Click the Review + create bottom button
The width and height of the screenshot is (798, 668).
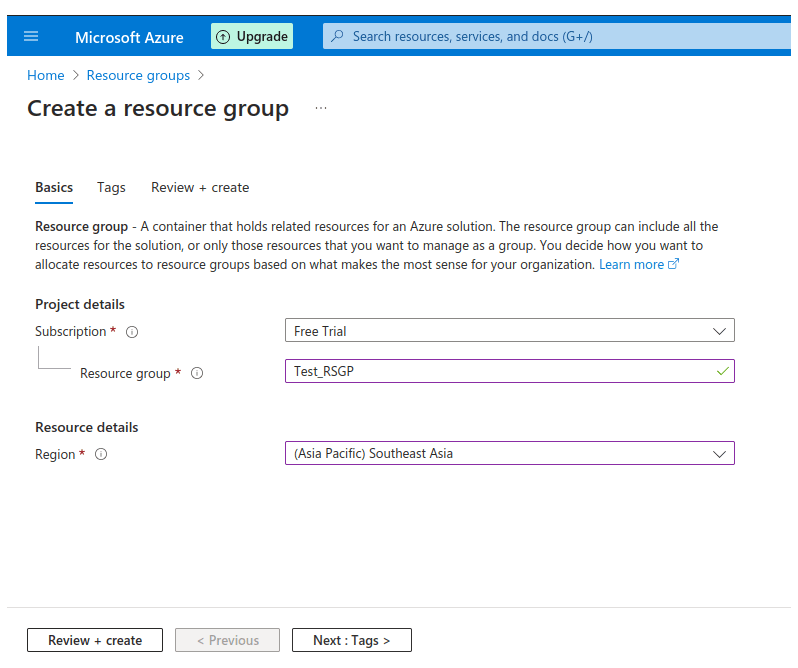95,640
